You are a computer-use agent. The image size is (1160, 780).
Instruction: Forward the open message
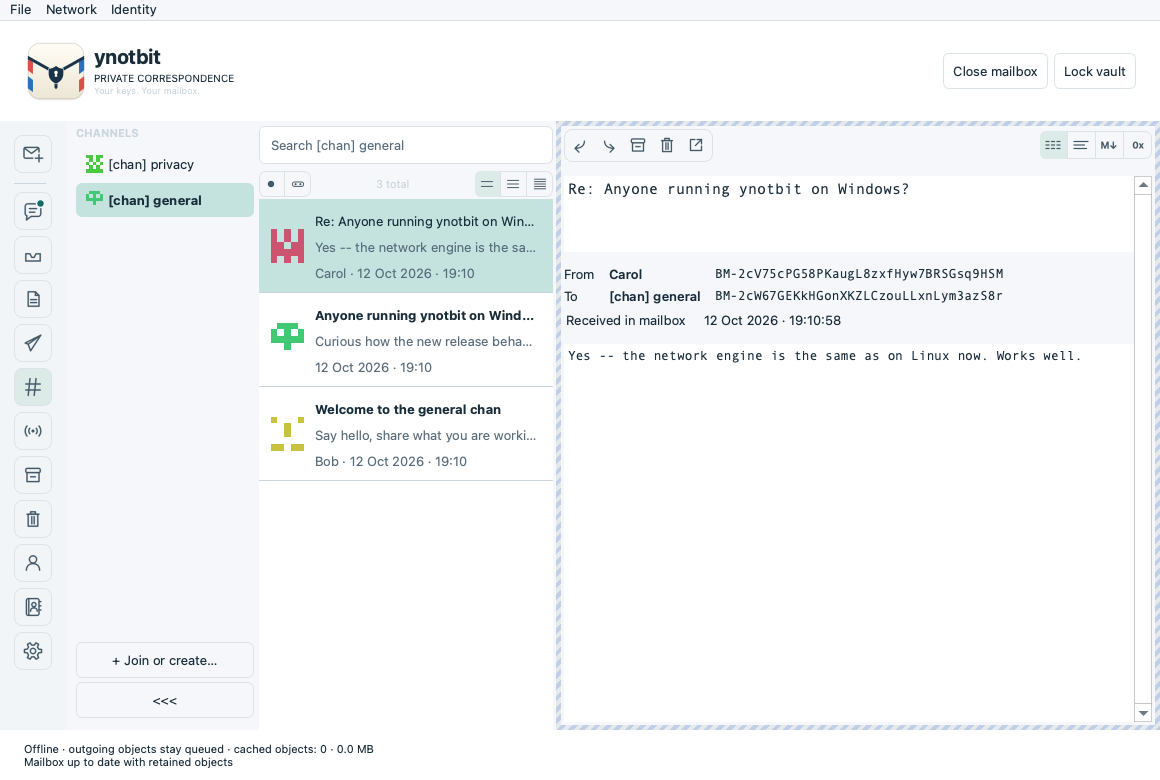[x=609, y=146]
